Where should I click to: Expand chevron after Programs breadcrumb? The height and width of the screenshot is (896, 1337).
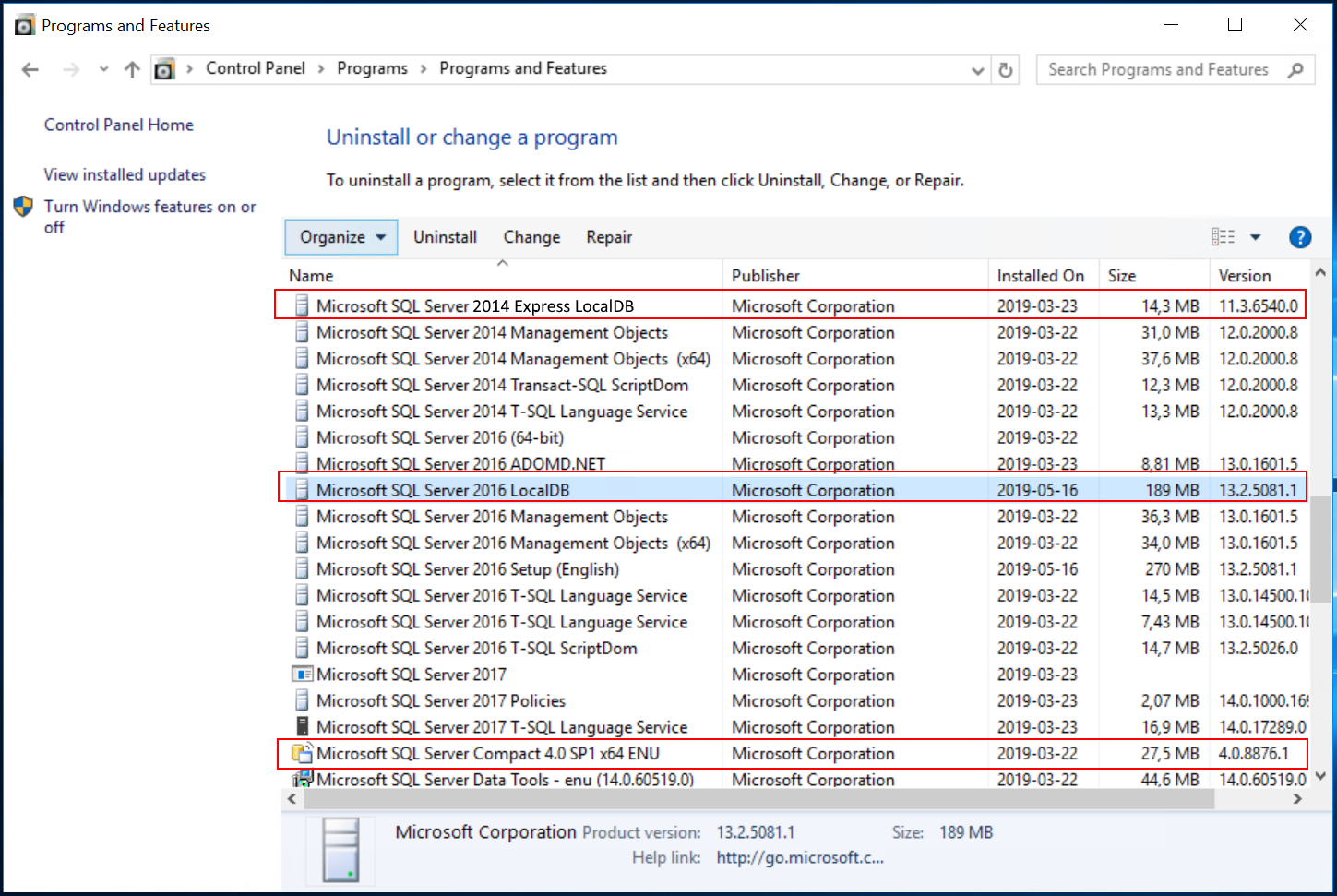(424, 69)
